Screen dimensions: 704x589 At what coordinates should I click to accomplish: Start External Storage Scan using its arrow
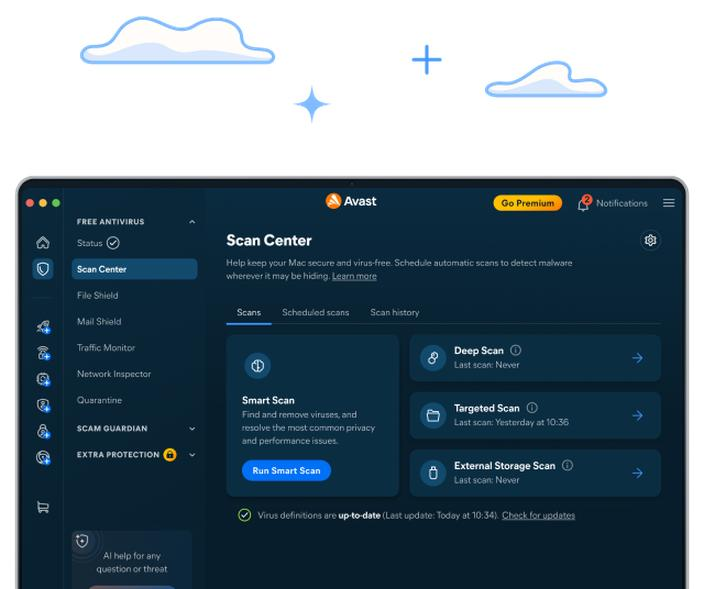(x=638, y=473)
